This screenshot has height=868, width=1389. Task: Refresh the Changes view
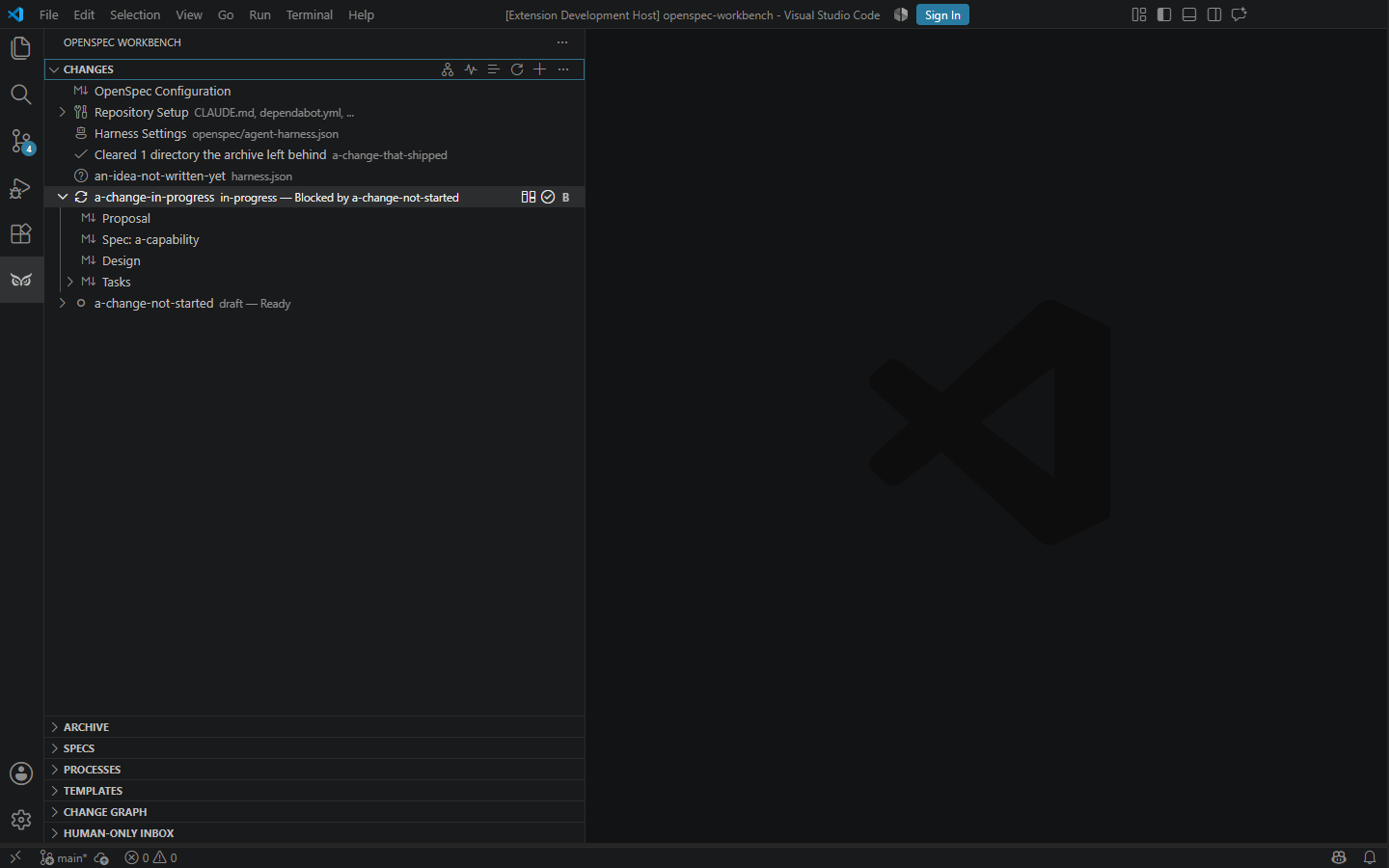(x=517, y=69)
